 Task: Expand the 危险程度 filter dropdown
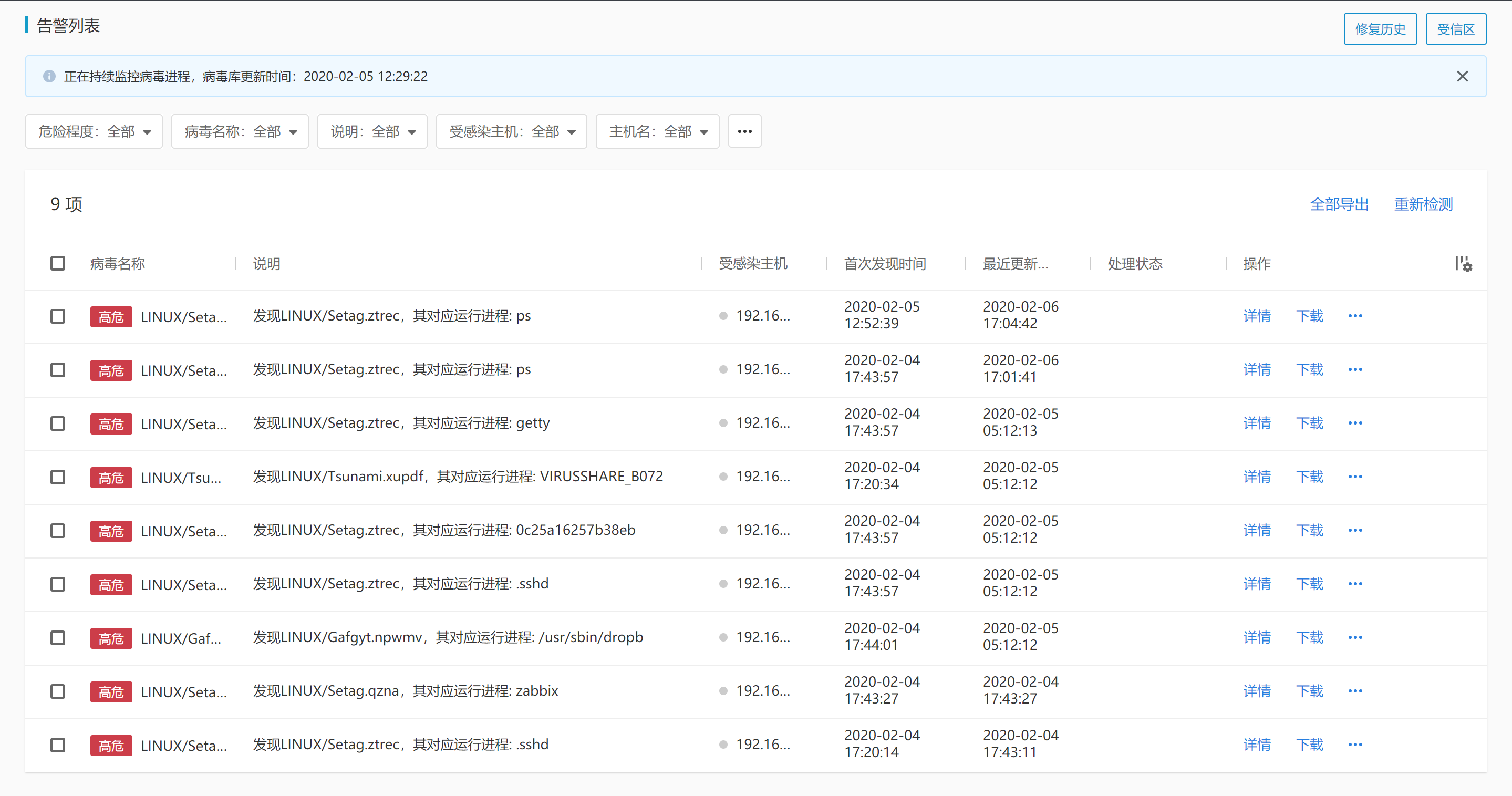94,131
